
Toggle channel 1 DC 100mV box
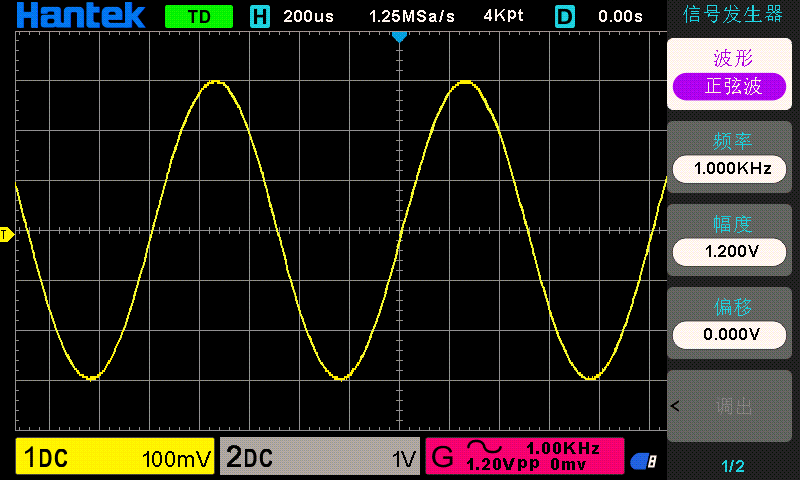pyautogui.click(x=115, y=458)
